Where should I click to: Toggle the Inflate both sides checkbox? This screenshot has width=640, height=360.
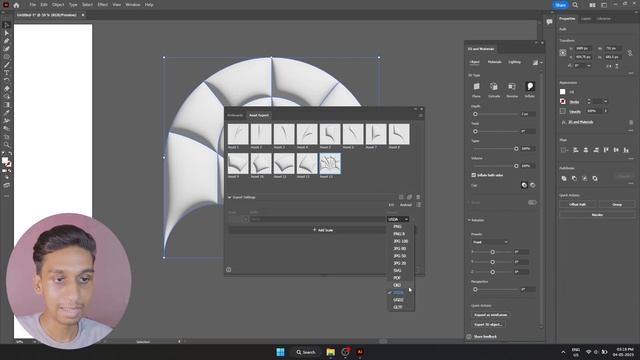coord(474,175)
